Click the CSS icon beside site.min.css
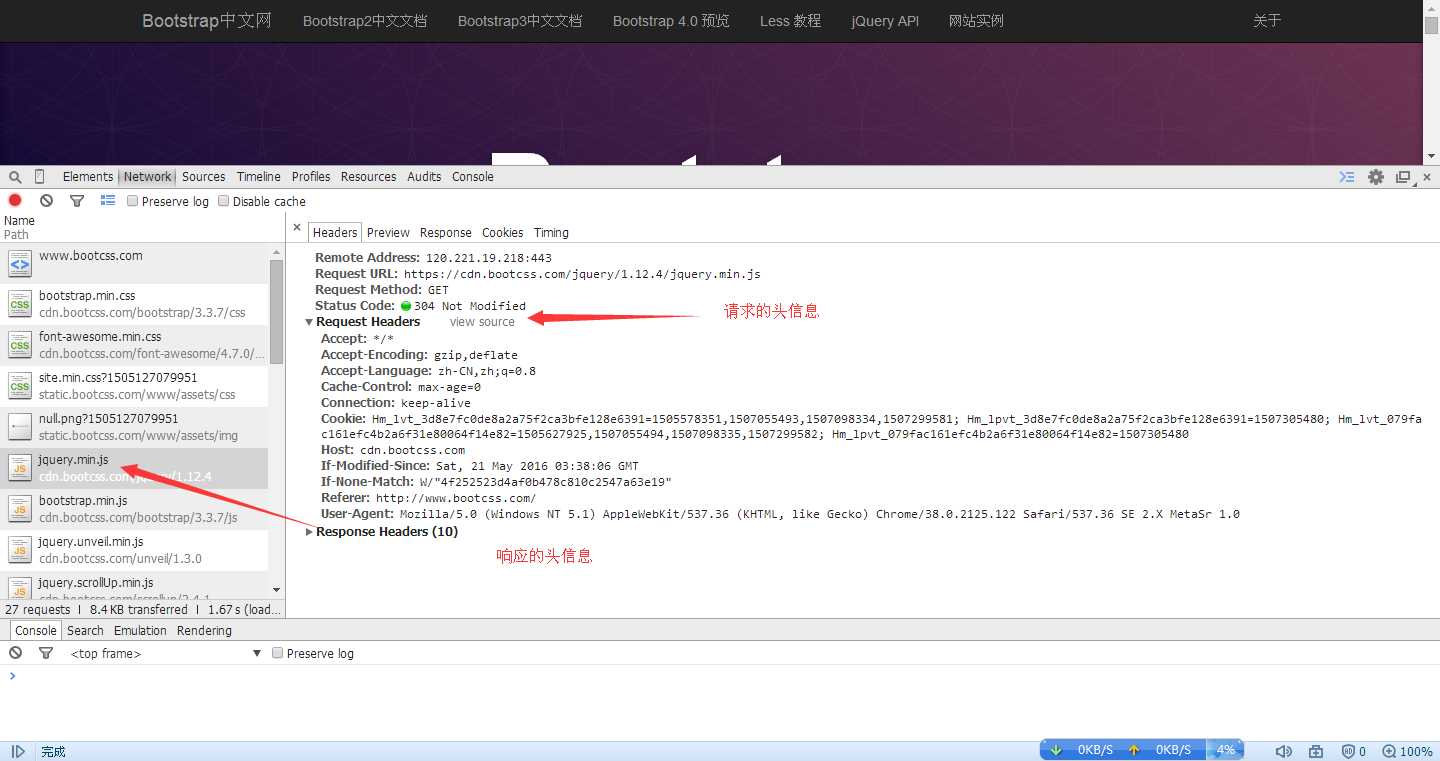 [20, 386]
